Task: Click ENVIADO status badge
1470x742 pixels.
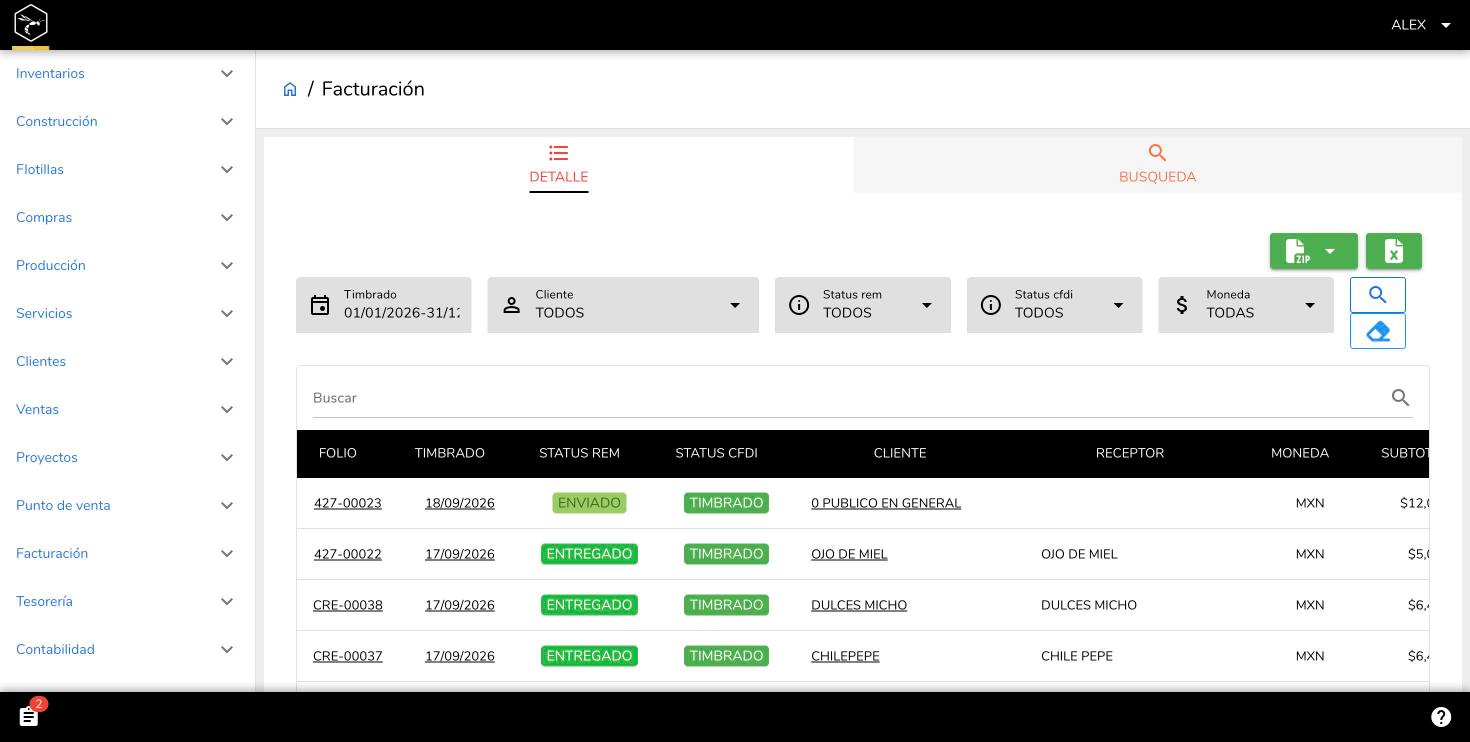Action: tap(589, 503)
